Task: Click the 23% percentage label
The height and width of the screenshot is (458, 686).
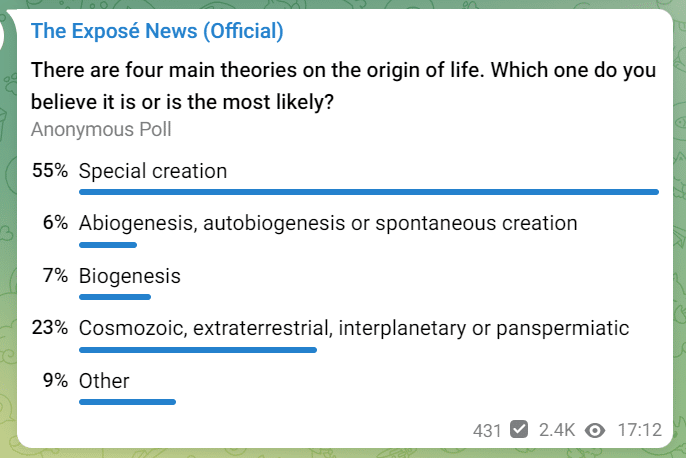Action: point(50,327)
